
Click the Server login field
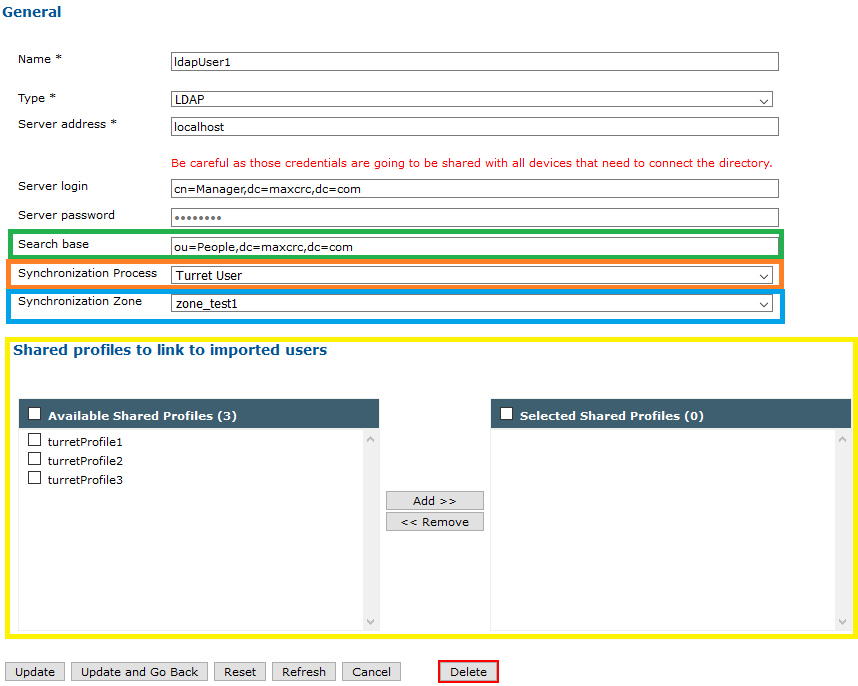click(474, 189)
